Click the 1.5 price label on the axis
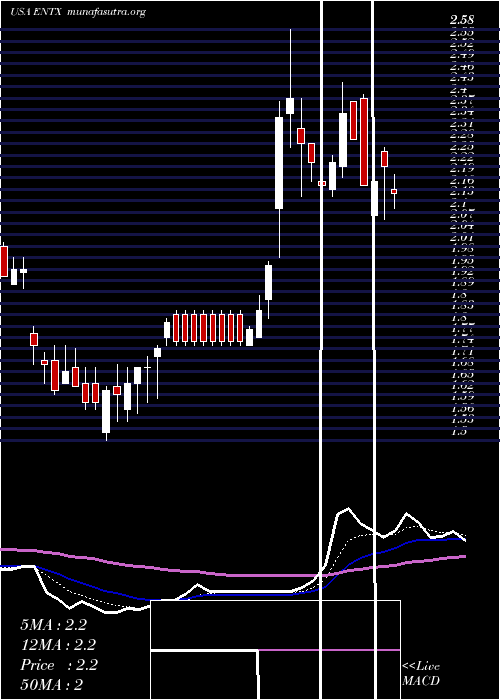This screenshot has width=500, height=700. [460, 432]
